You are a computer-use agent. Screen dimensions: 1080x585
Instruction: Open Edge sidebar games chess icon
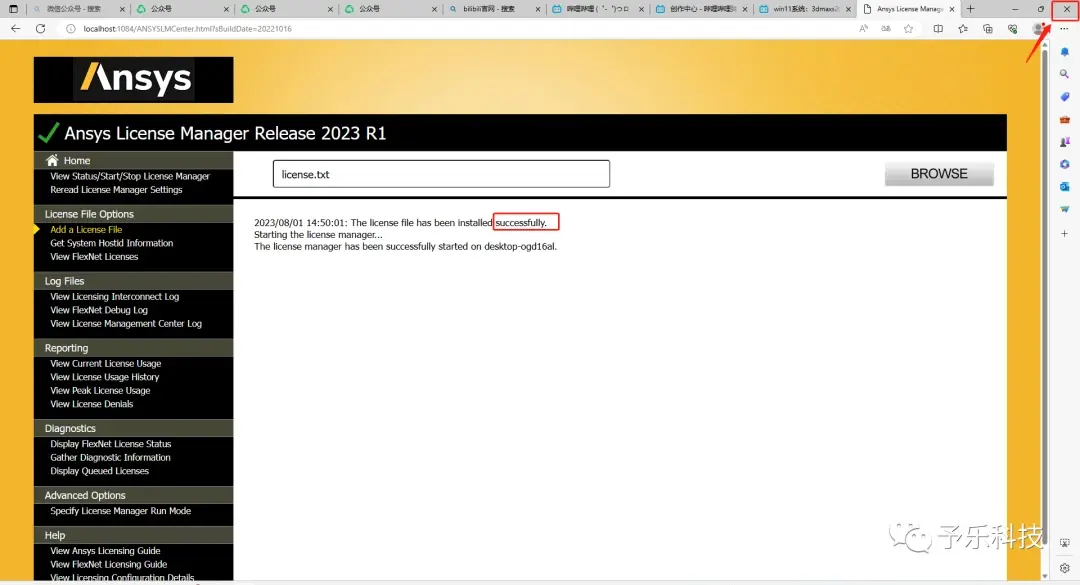1064,142
